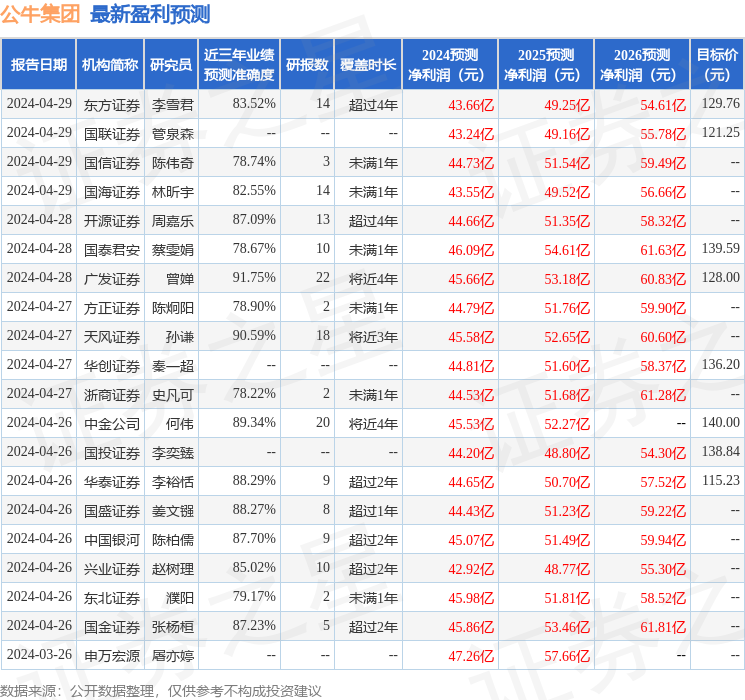This screenshot has height=700, width=745.
Task: Click 2024 profit 45.07亿
Action: coord(471,540)
